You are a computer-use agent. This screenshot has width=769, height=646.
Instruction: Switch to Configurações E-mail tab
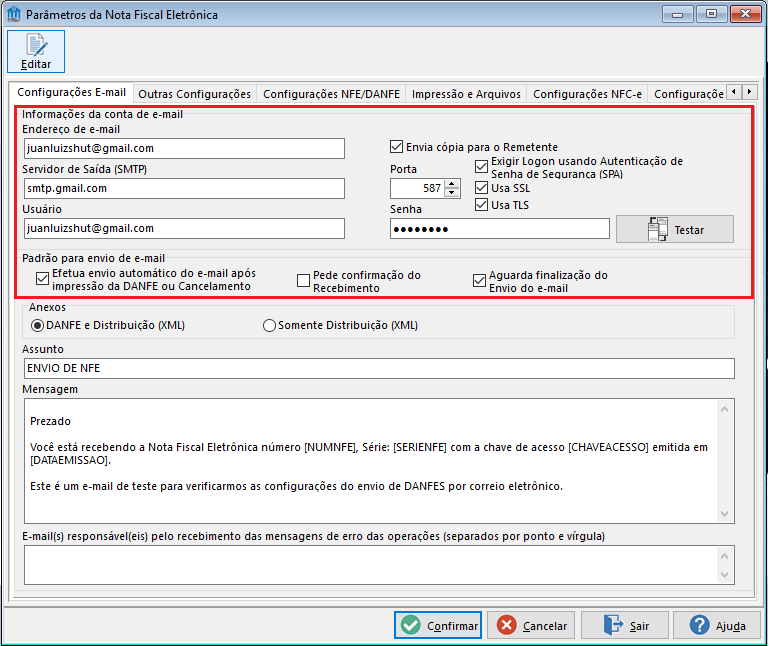click(72, 92)
